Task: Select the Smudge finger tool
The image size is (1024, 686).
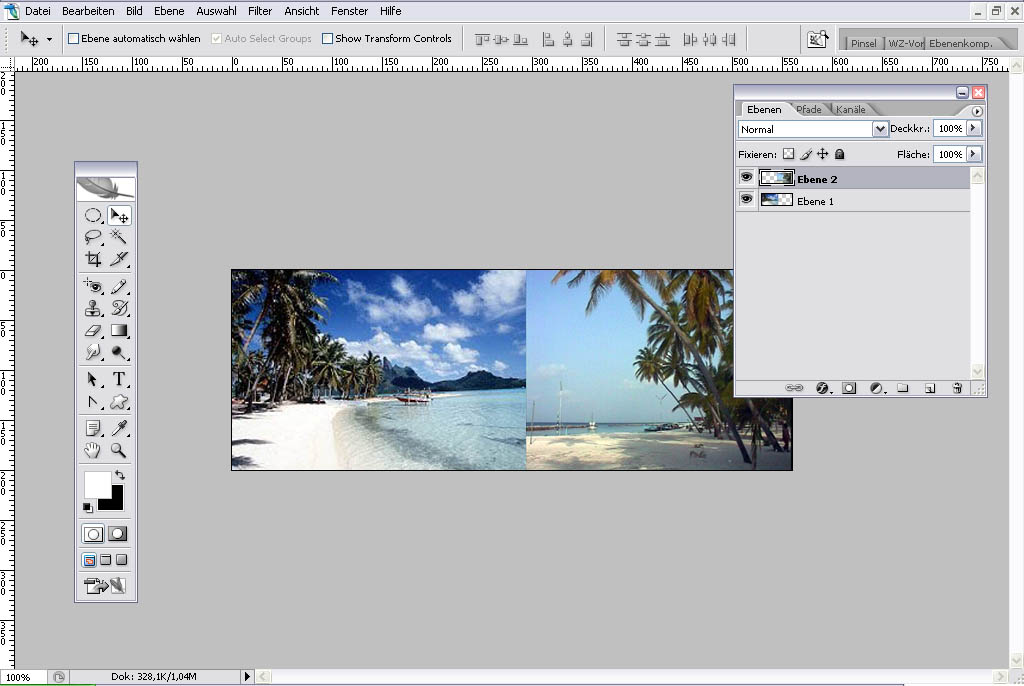Action: point(93,352)
